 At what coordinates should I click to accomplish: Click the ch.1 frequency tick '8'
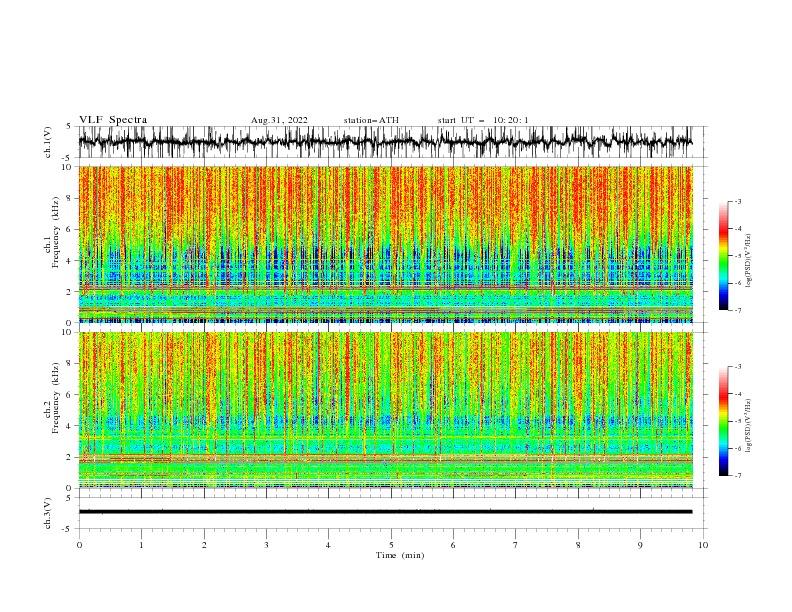coord(70,198)
